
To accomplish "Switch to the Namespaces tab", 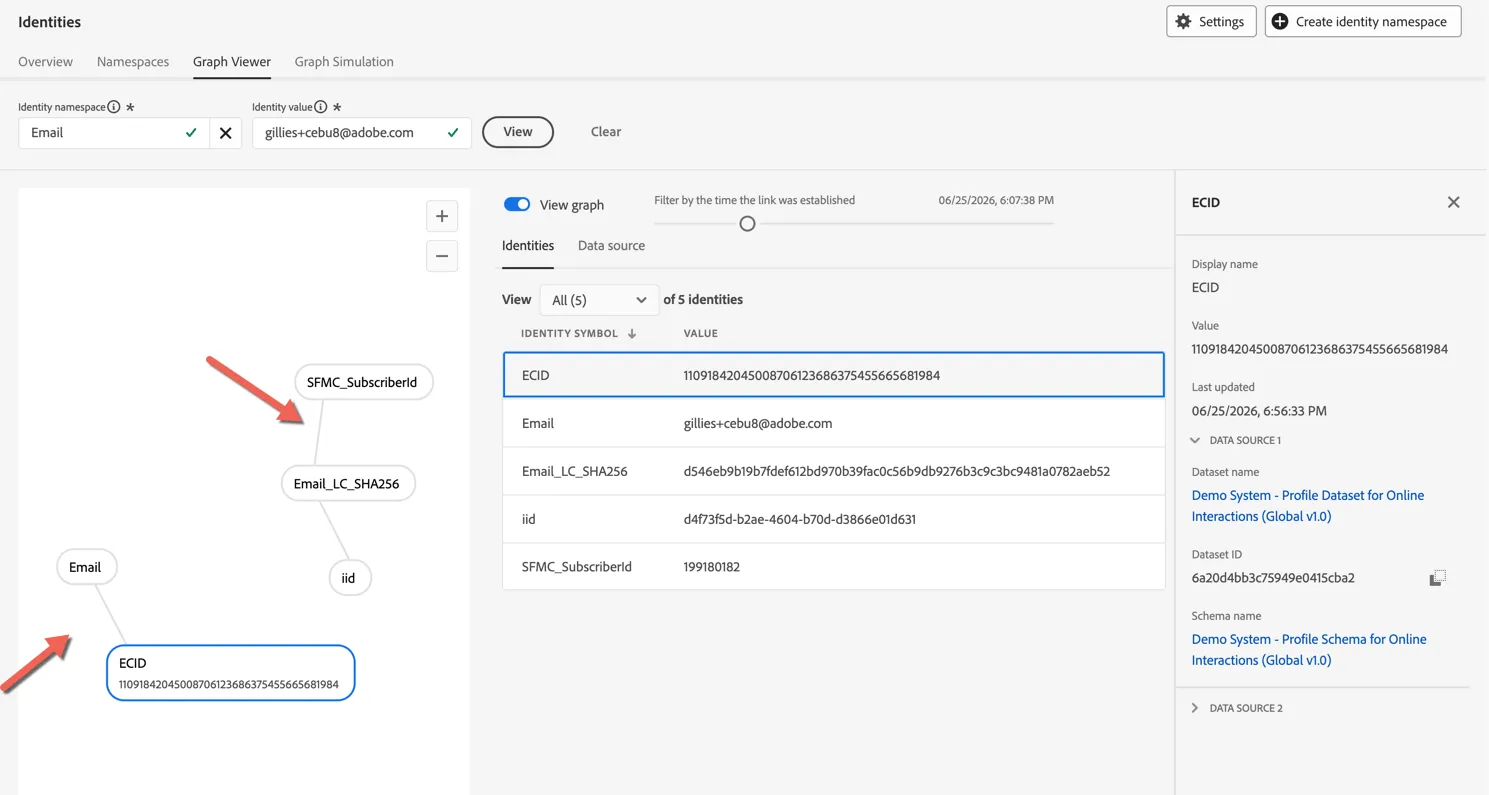I will (x=133, y=62).
